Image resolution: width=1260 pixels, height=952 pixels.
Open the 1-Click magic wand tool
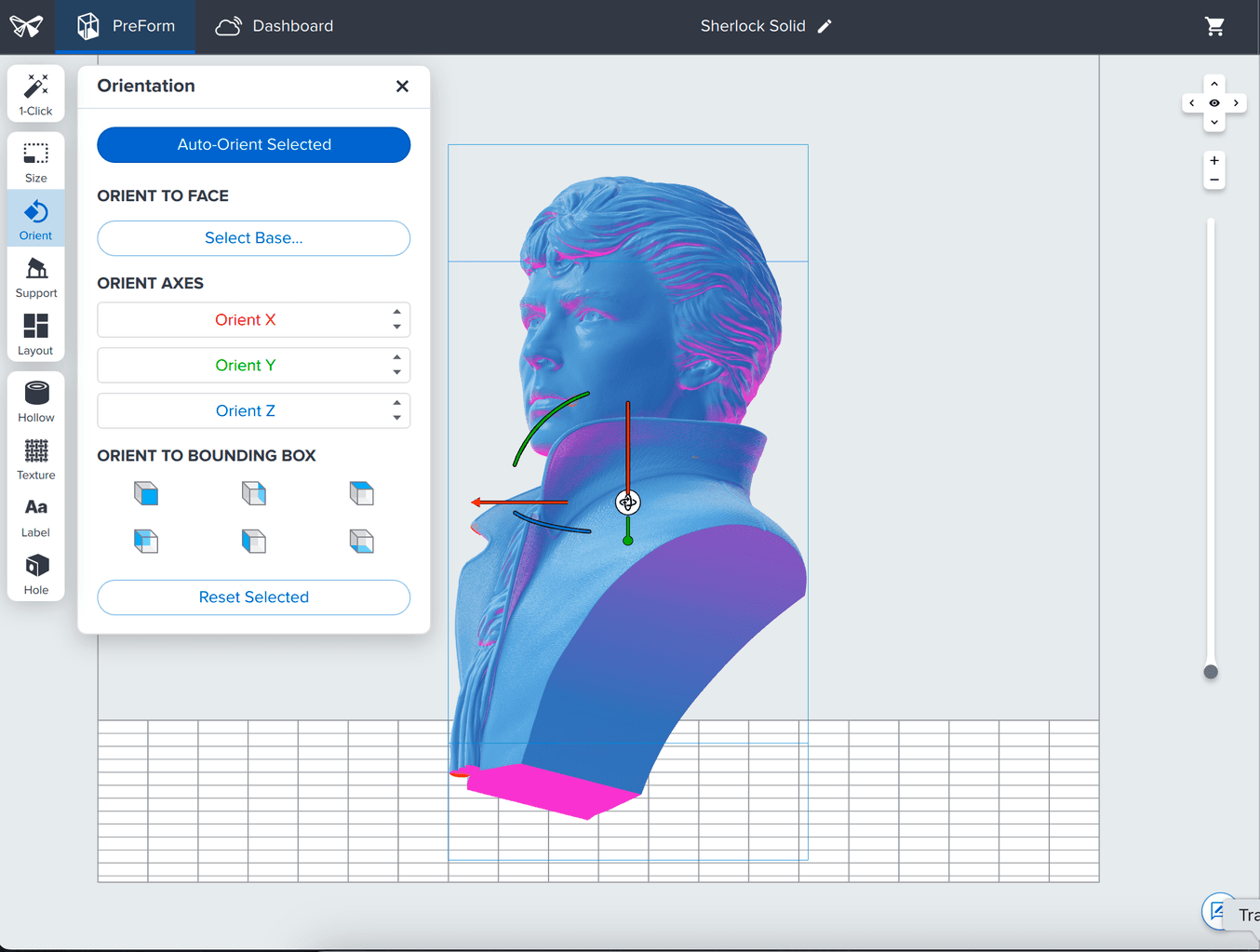pyautogui.click(x=35, y=94)
